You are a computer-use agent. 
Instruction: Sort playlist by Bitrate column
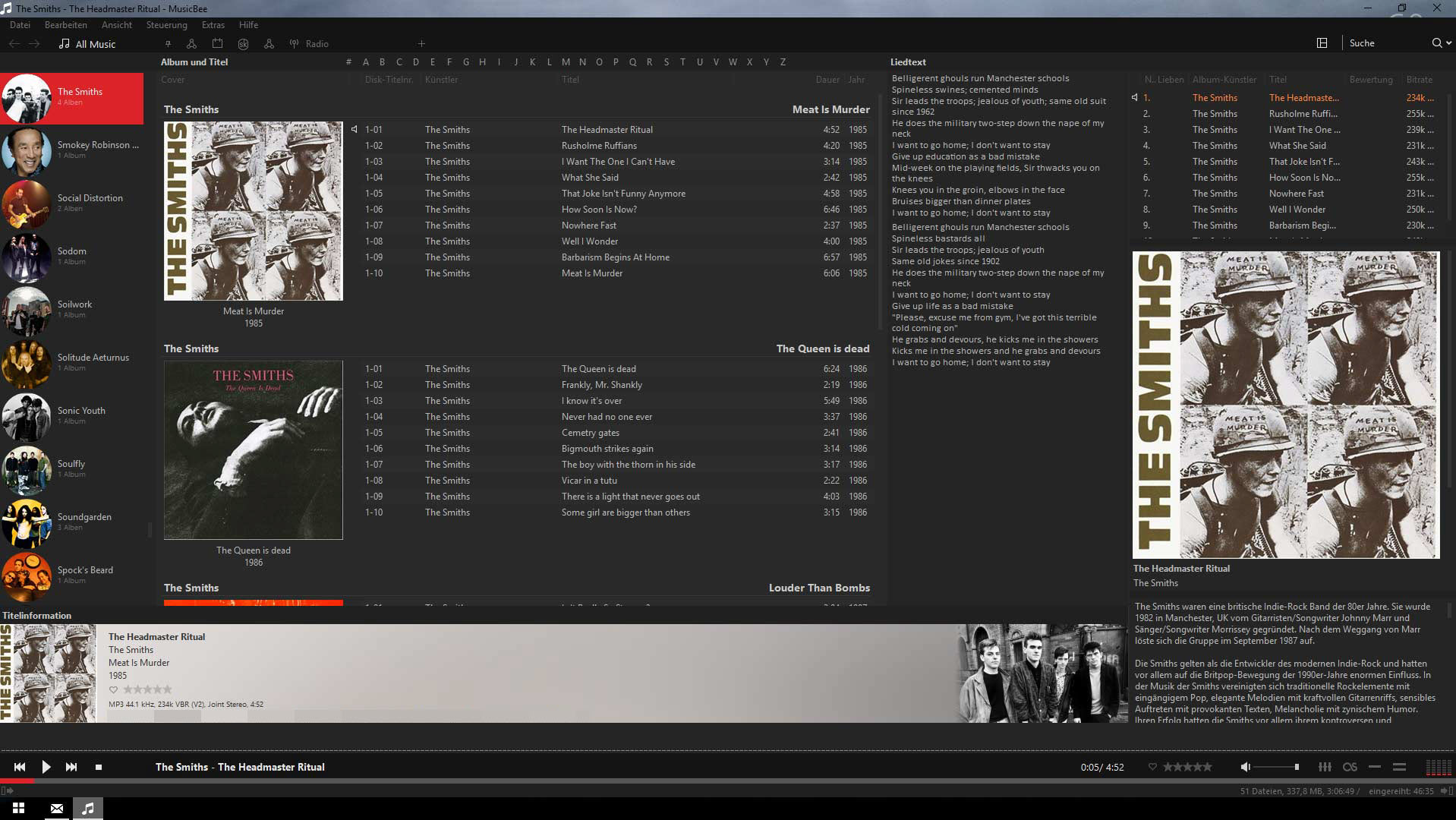tap(1419, 80)
